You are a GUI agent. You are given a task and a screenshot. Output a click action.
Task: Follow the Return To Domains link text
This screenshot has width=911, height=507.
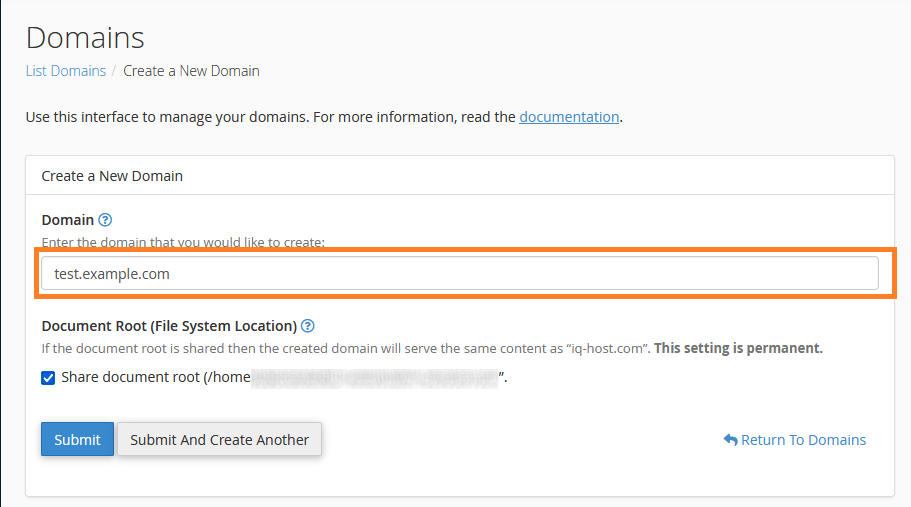803,440
